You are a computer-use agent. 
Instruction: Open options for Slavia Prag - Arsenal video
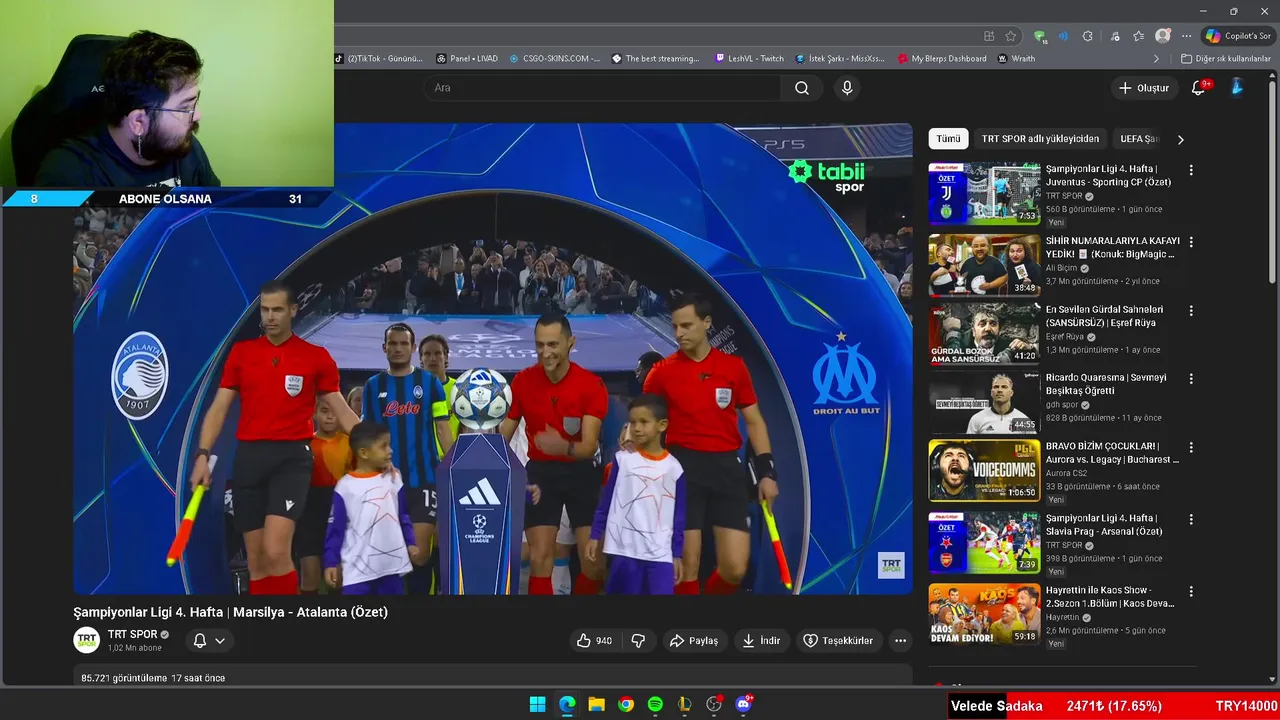[1190, 519]
